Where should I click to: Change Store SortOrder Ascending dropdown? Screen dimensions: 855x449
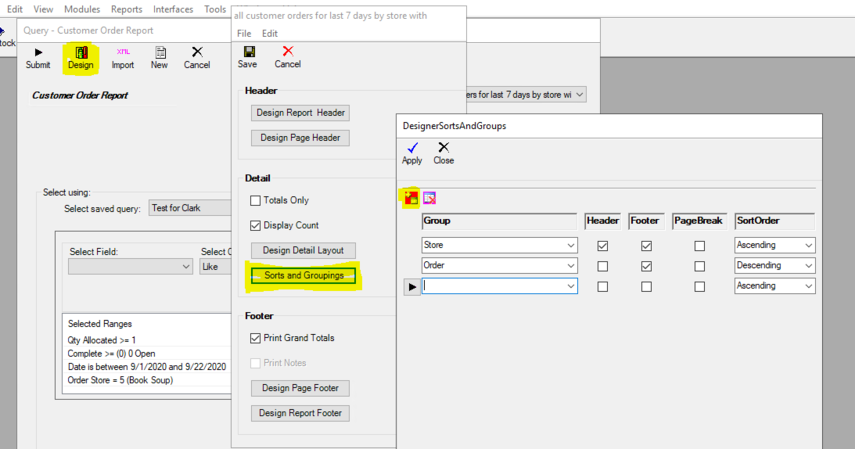click(774, 246)
